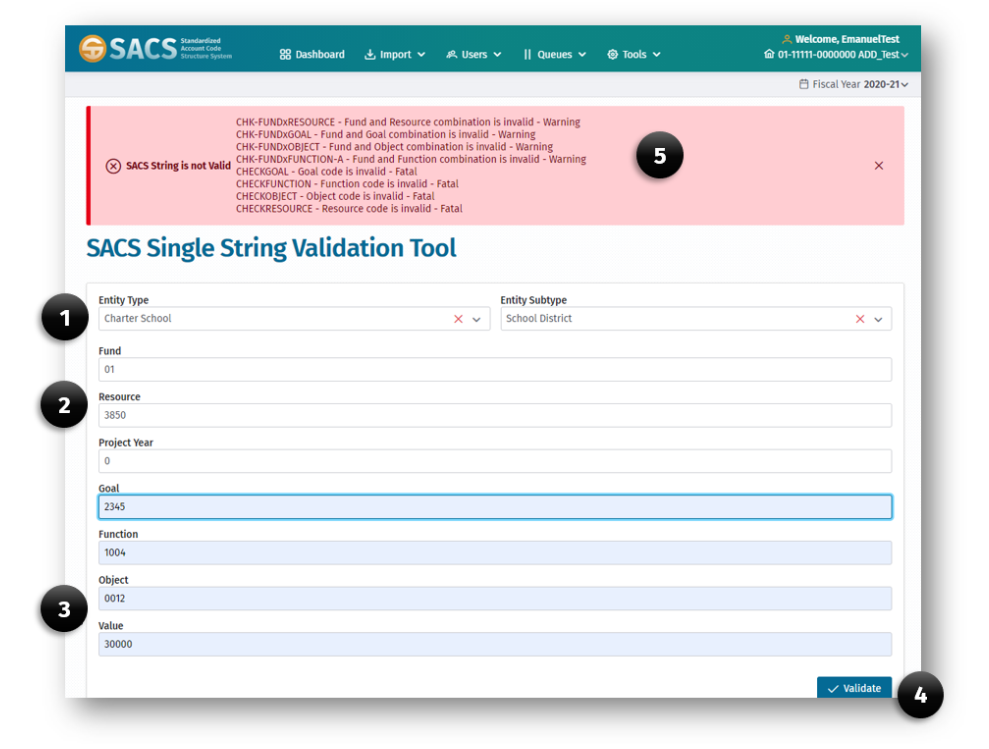The height and width of the screenshot is (749, 989).
Task: Open the Users menu
Action: point(473,54)
